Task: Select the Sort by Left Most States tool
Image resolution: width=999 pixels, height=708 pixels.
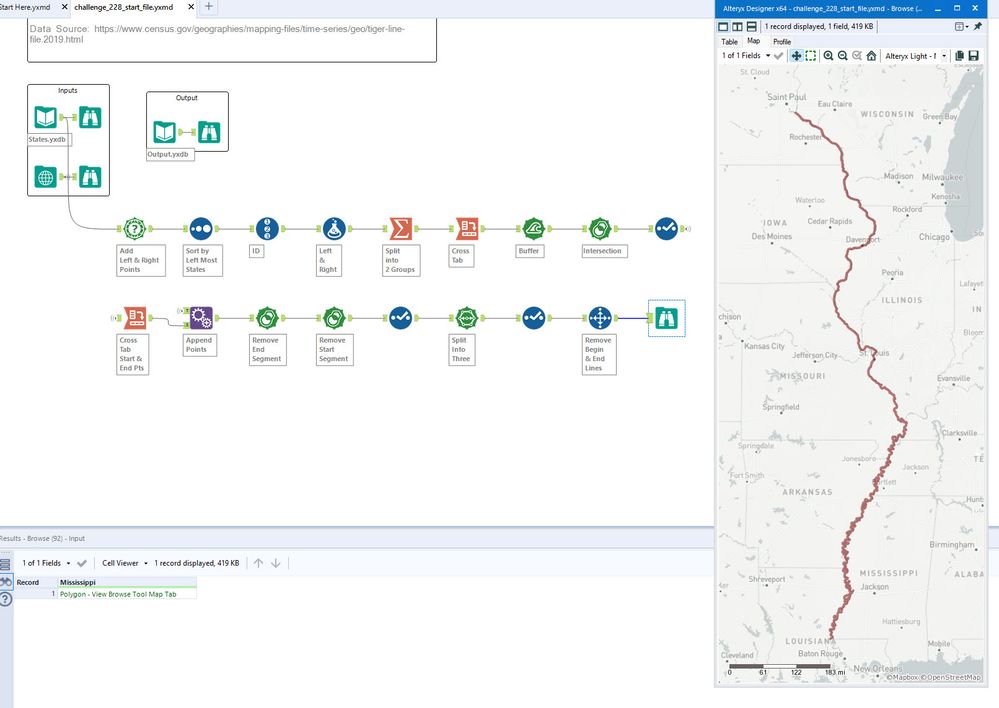Action: click(x=201, y=228)
